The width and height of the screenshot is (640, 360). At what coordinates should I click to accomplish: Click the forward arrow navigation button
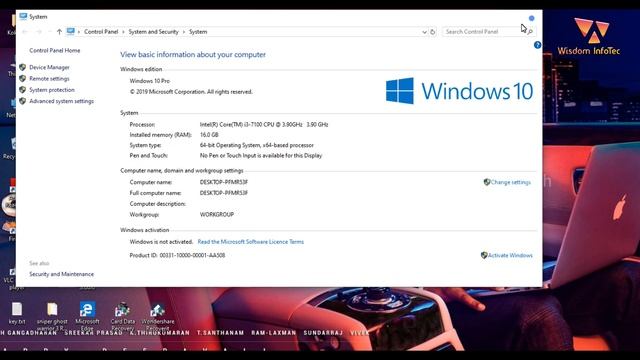pos(39,31)
